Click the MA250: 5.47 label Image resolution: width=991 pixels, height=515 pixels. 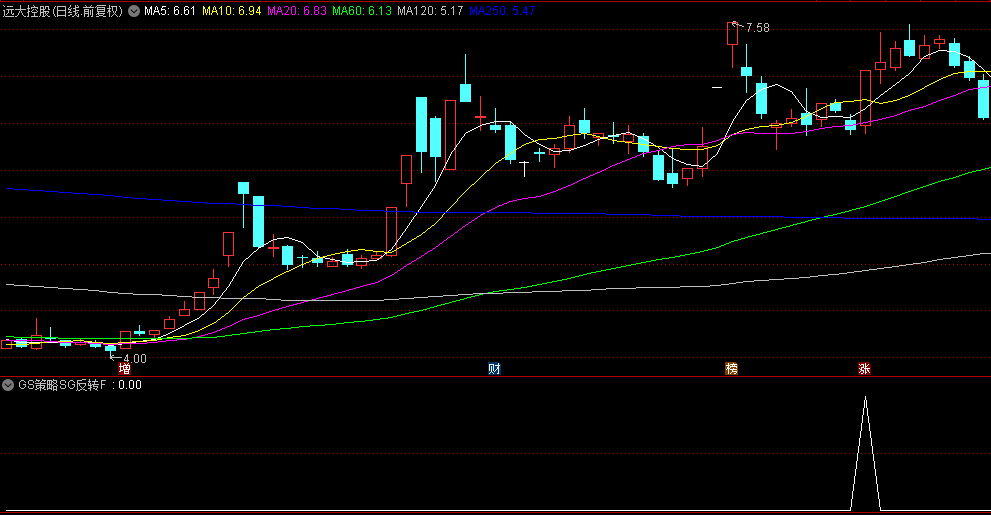tap(502, 11)
